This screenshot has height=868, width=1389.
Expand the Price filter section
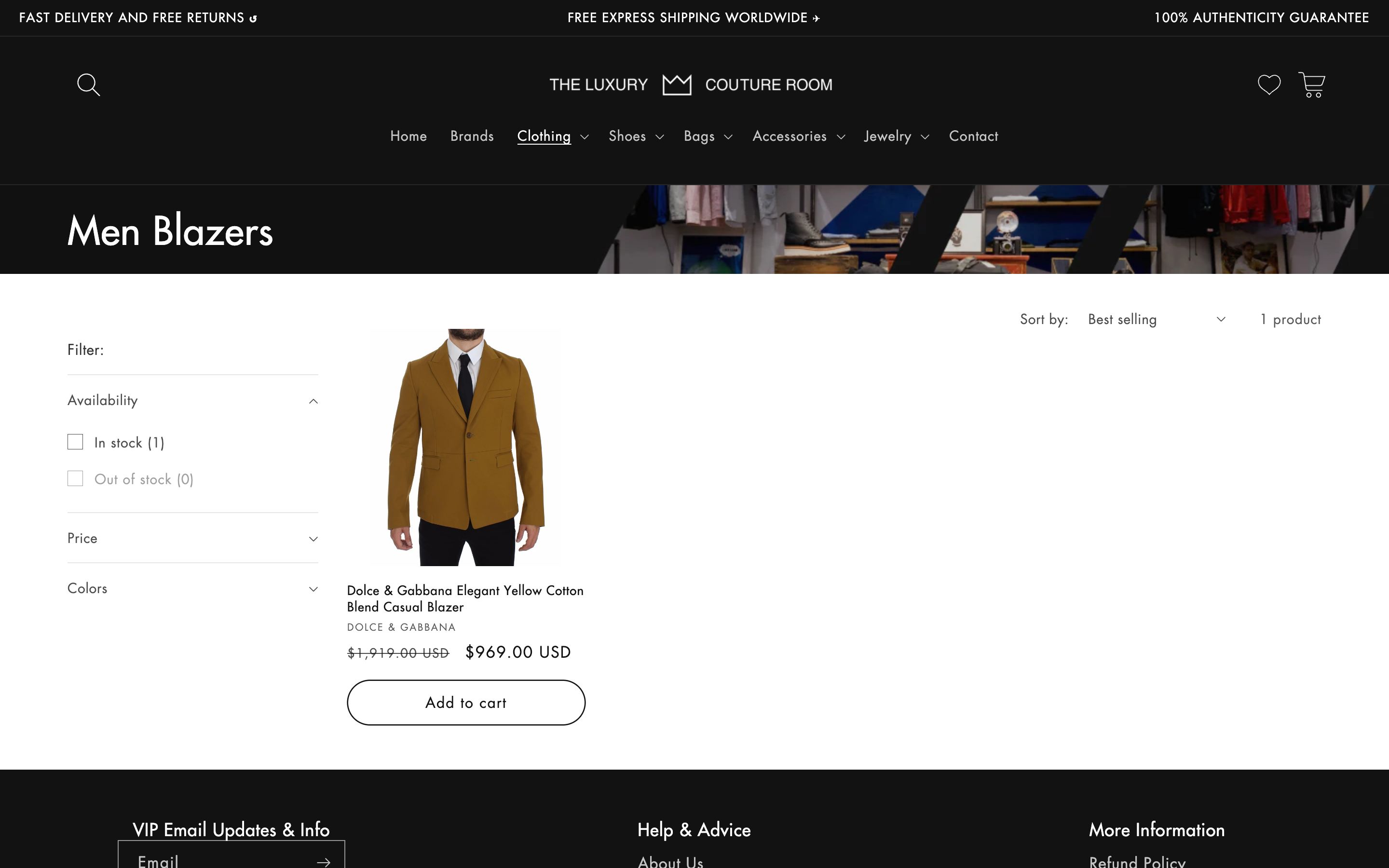click(x=313, y=539)
